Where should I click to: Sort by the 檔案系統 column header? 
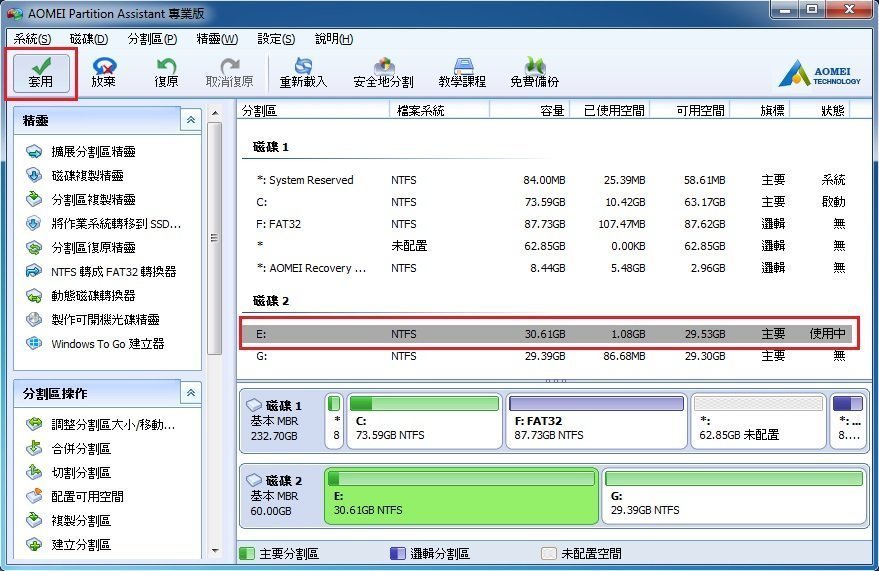pyautogui.click(x=440, y=110)
